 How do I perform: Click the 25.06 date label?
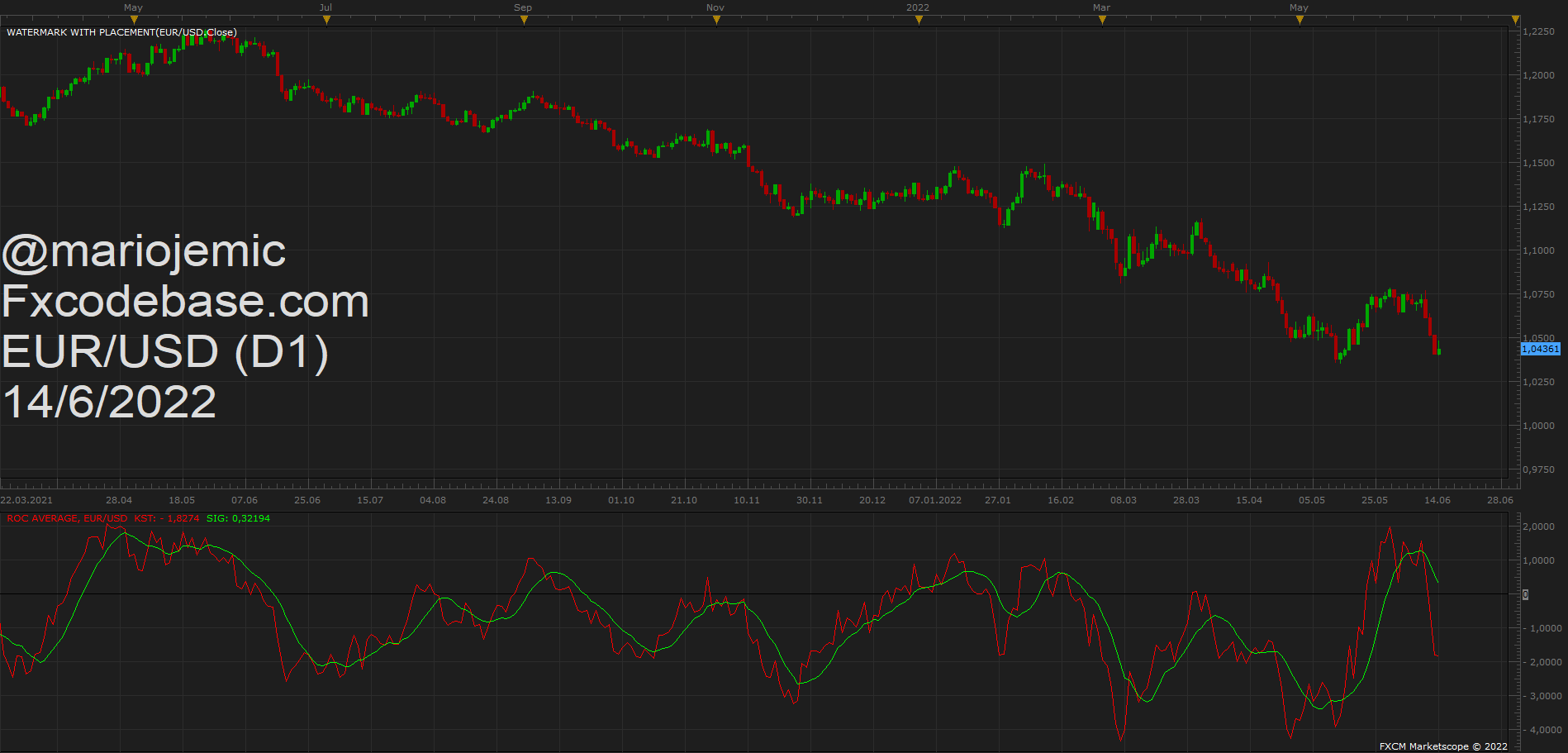(x=307, y=500)
